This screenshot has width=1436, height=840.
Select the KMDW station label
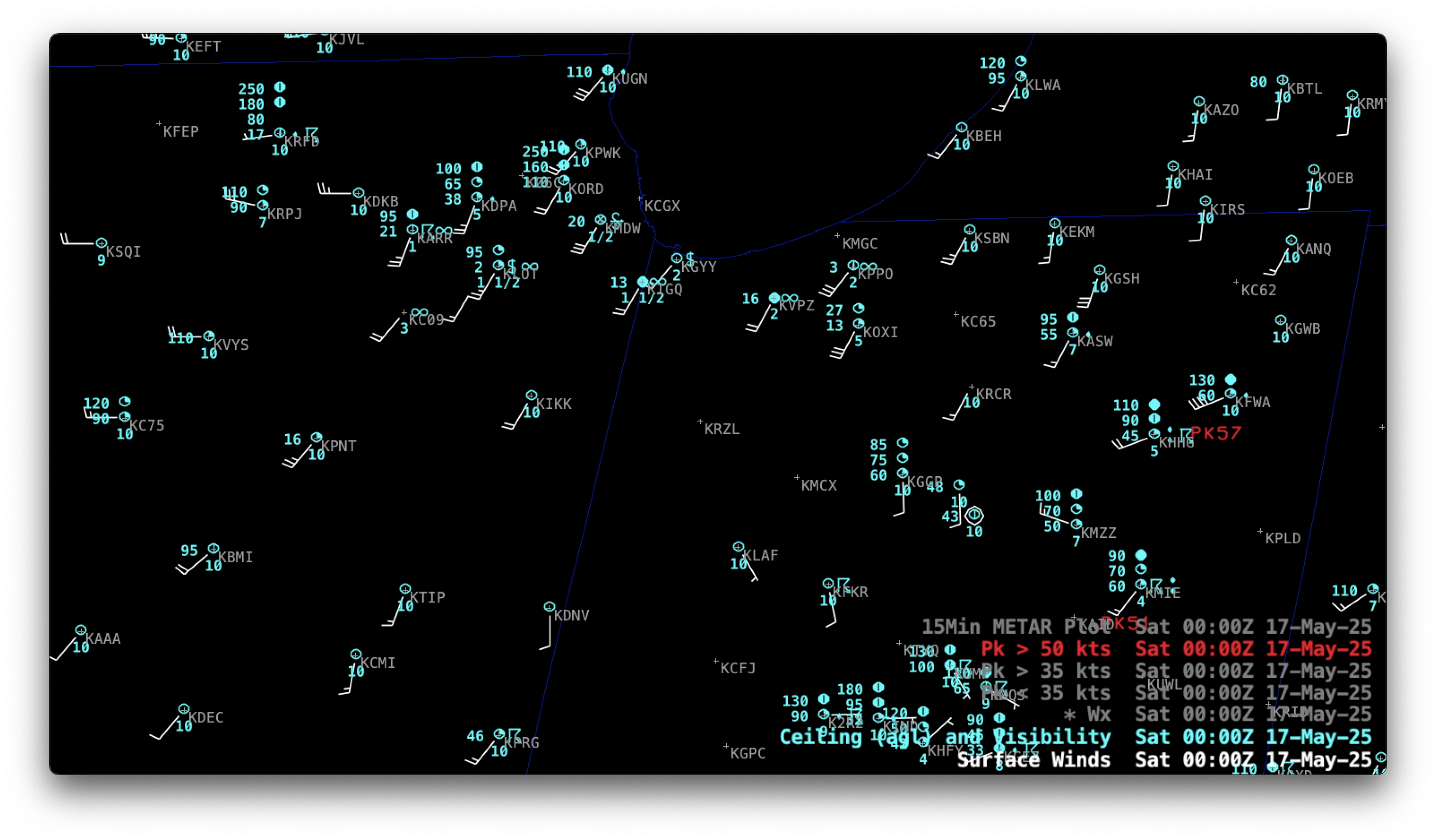click(623, 229)
